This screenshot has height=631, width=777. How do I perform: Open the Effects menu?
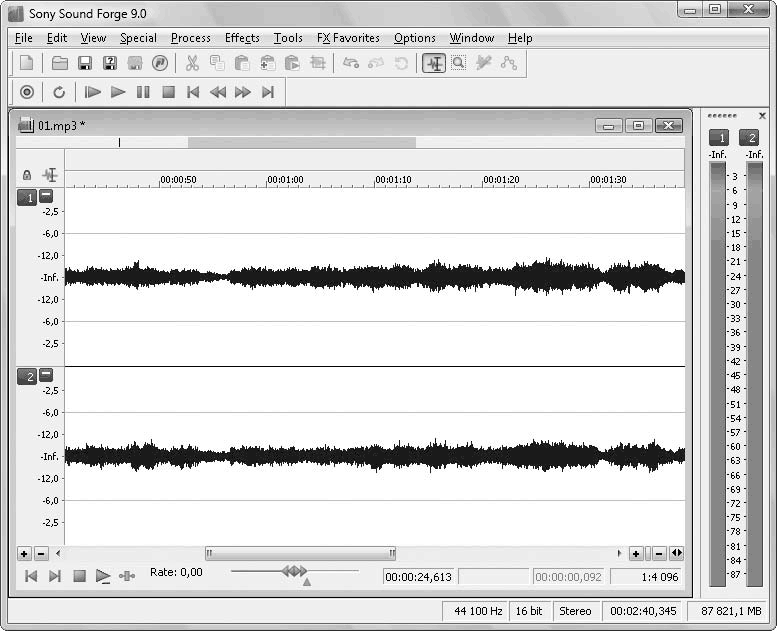click(x=242, y=38)
